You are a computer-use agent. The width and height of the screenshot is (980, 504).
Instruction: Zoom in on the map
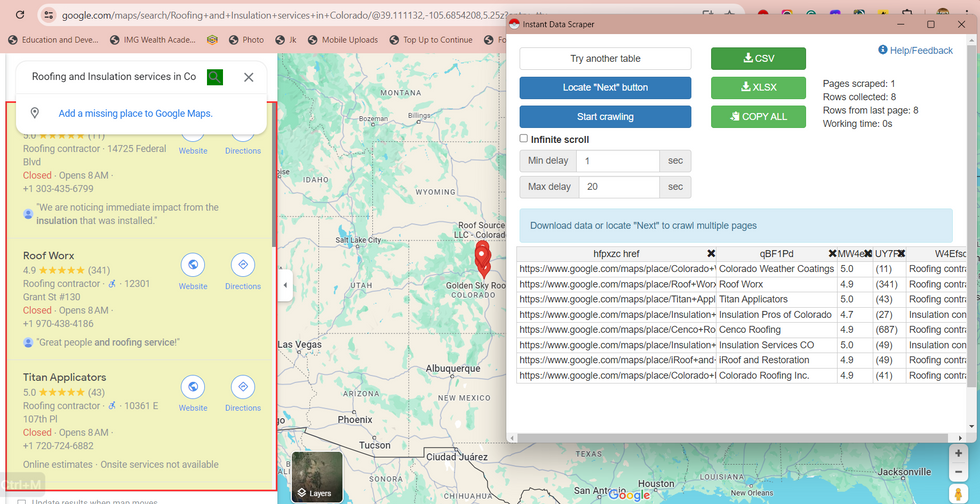958,453
